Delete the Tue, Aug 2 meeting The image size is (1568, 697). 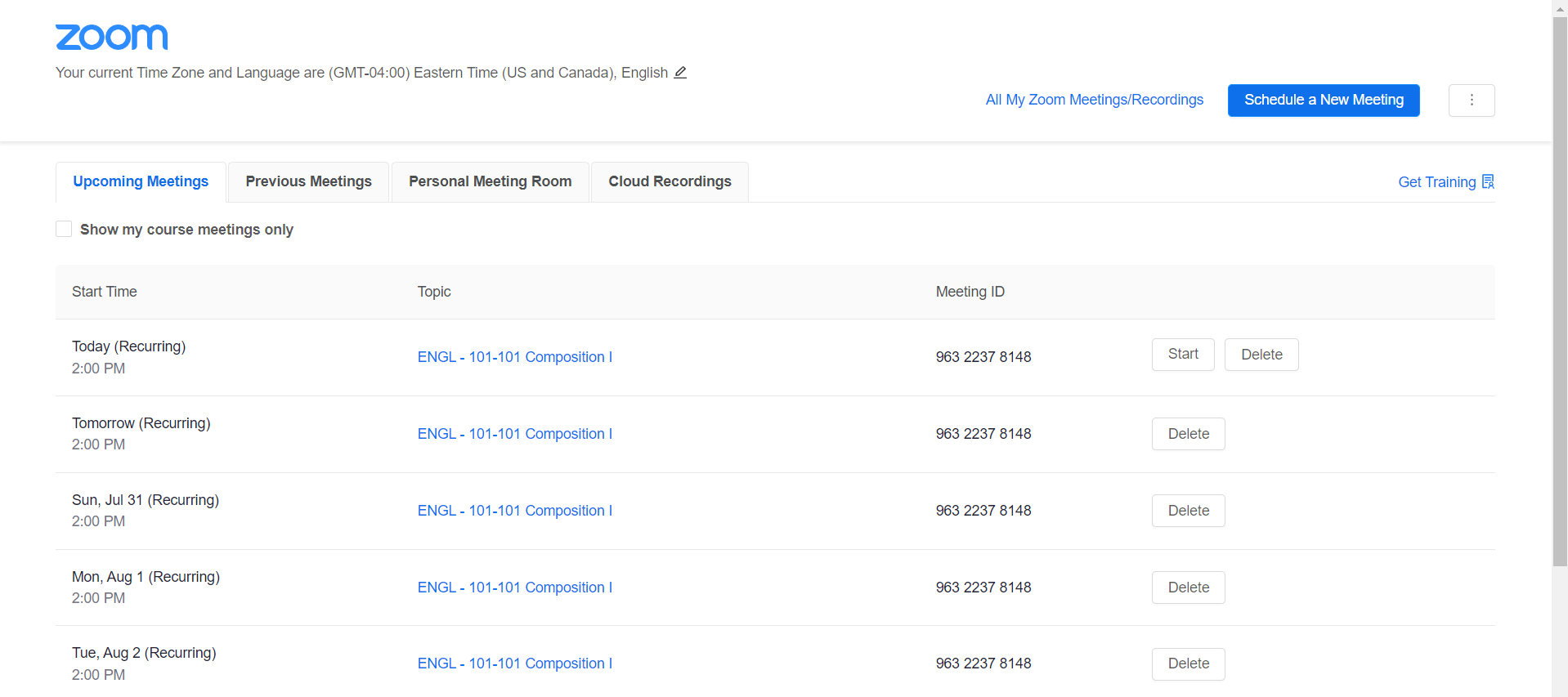[x=1189, y=663]
